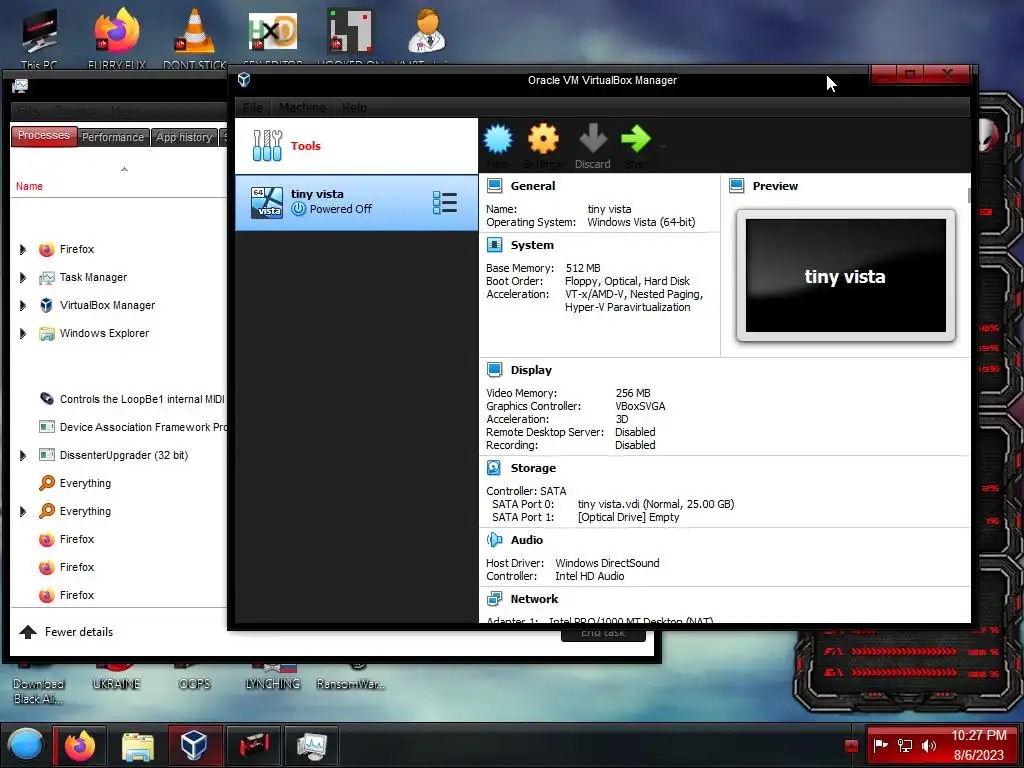This screenshot has width=1024, height=768.
Task: Click the Task Manager title bar icon
Action: [x=20, y=86]
